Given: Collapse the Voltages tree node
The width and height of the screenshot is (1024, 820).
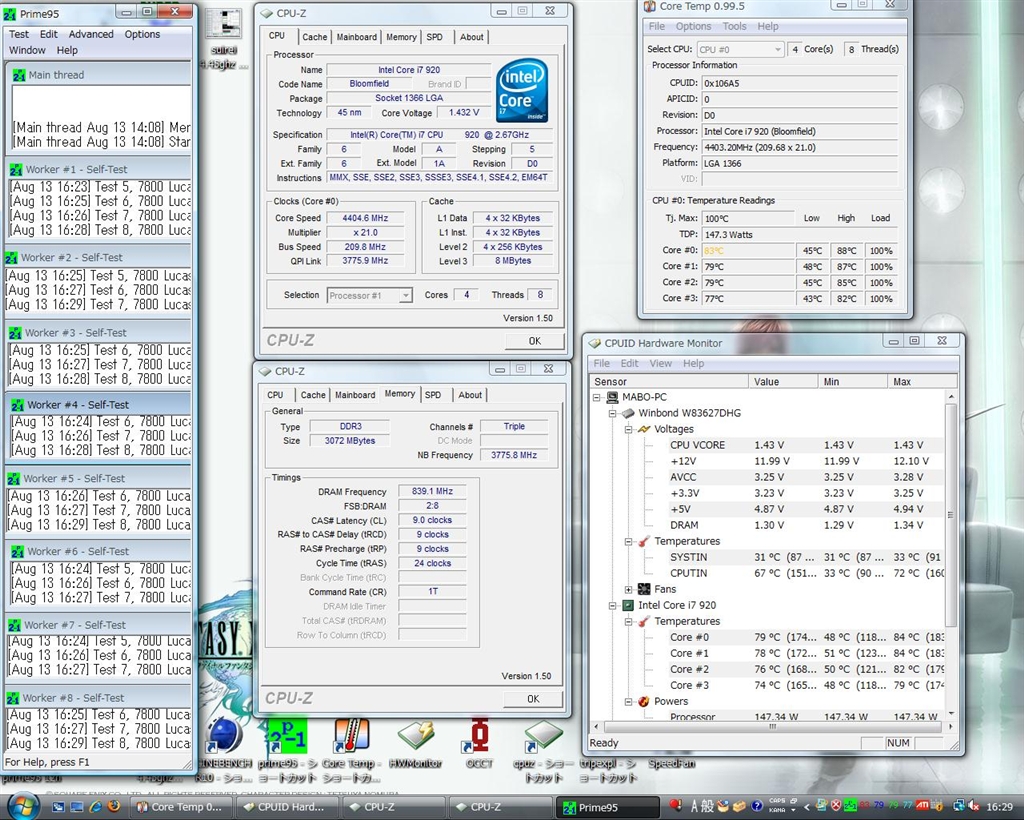Looking at the screenshot, I should click(629, 429).
